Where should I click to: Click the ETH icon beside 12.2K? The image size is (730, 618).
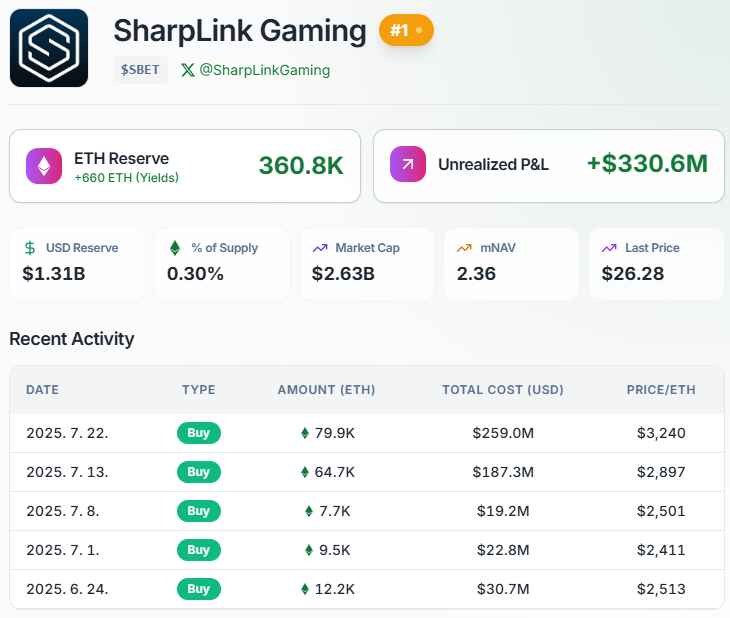[x=305, y=589]
